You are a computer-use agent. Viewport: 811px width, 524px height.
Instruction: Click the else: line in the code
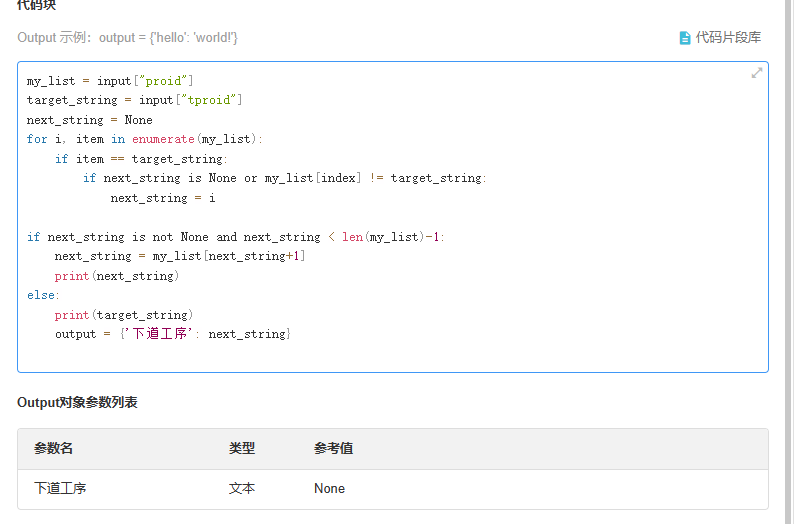coord(43,295)
